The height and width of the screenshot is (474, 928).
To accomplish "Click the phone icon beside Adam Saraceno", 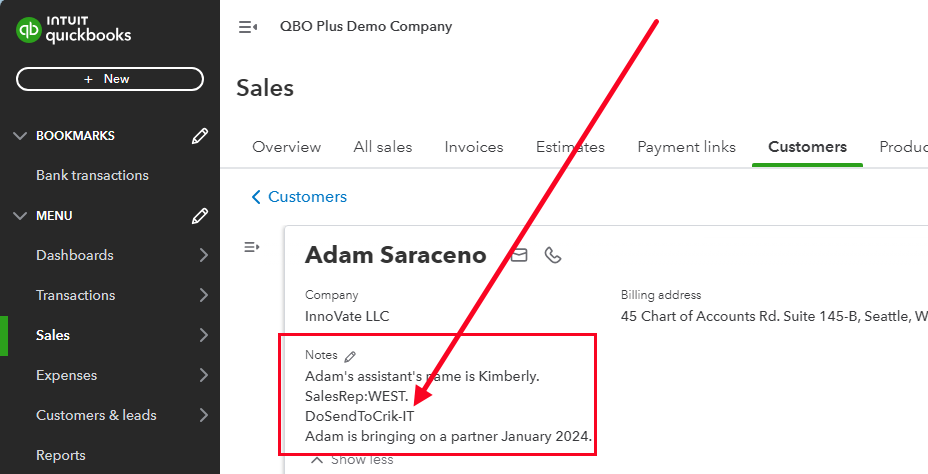I will tap(553, 255).
